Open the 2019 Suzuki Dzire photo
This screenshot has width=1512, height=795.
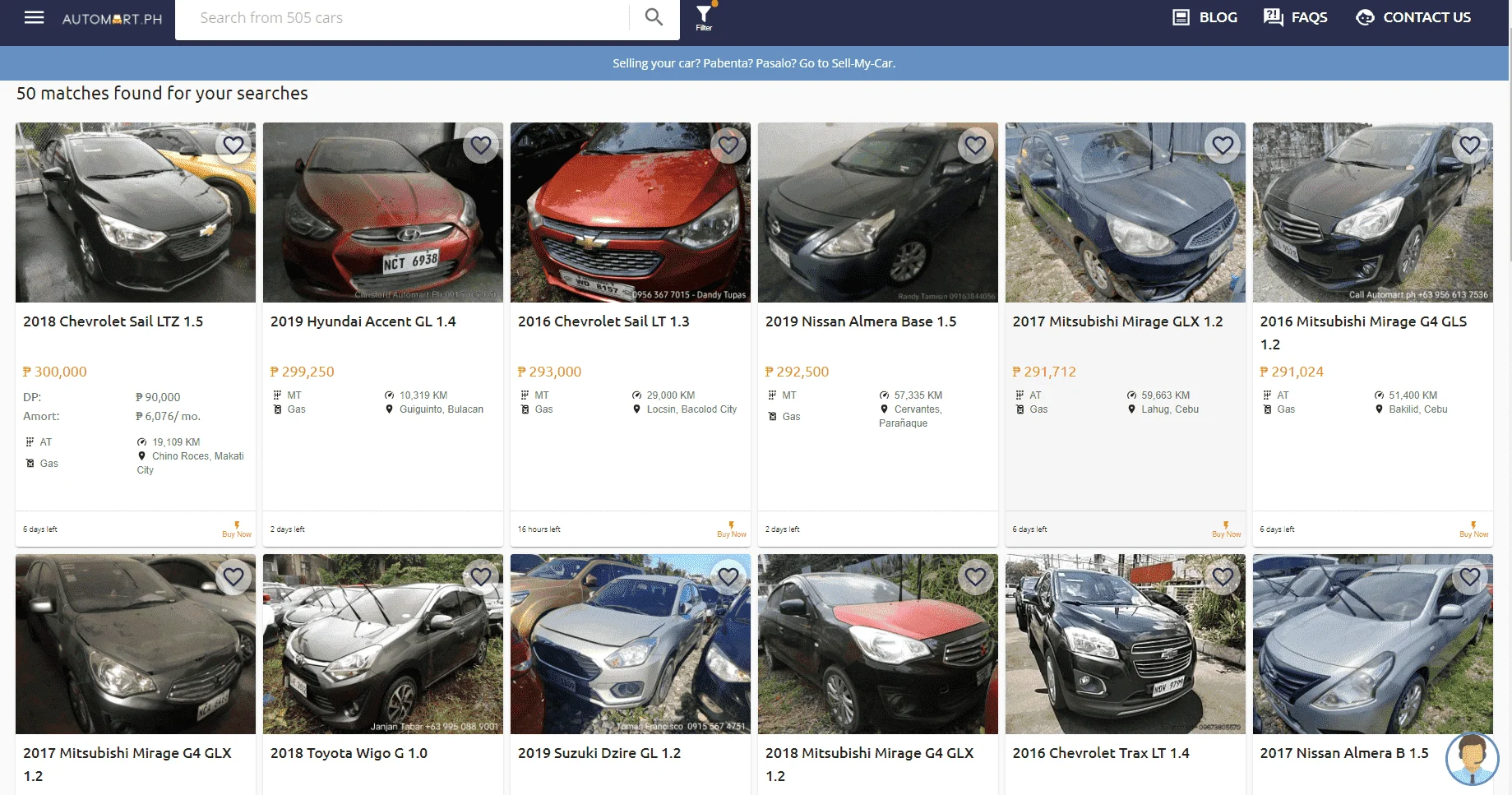(x=631, y=644)
